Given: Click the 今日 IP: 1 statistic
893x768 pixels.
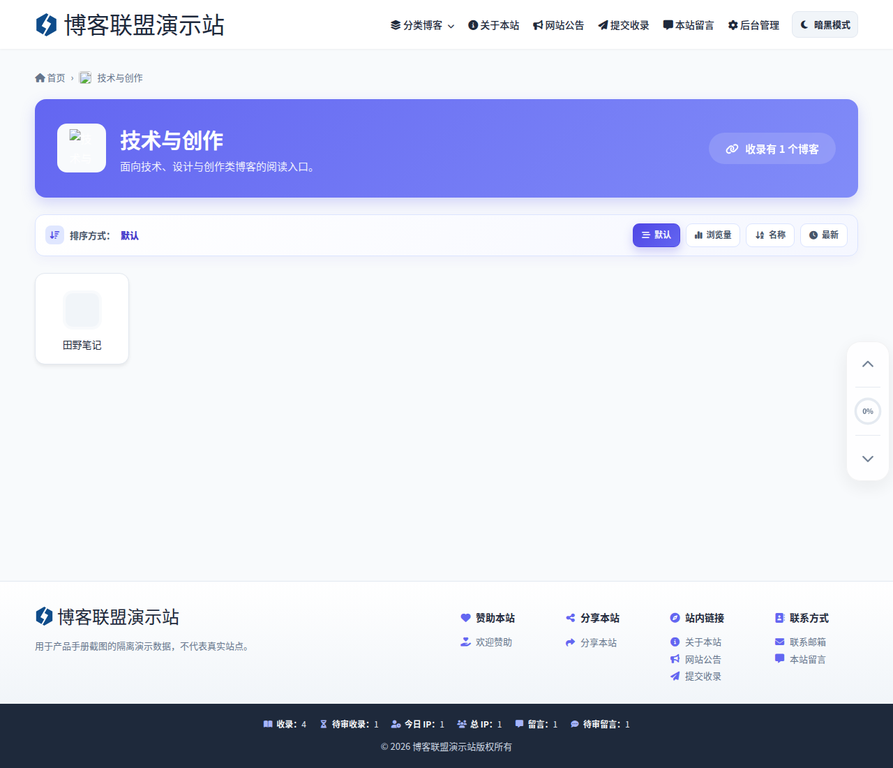Looking at the screenshot, I should pyautogui.click(x=418, y=724).
